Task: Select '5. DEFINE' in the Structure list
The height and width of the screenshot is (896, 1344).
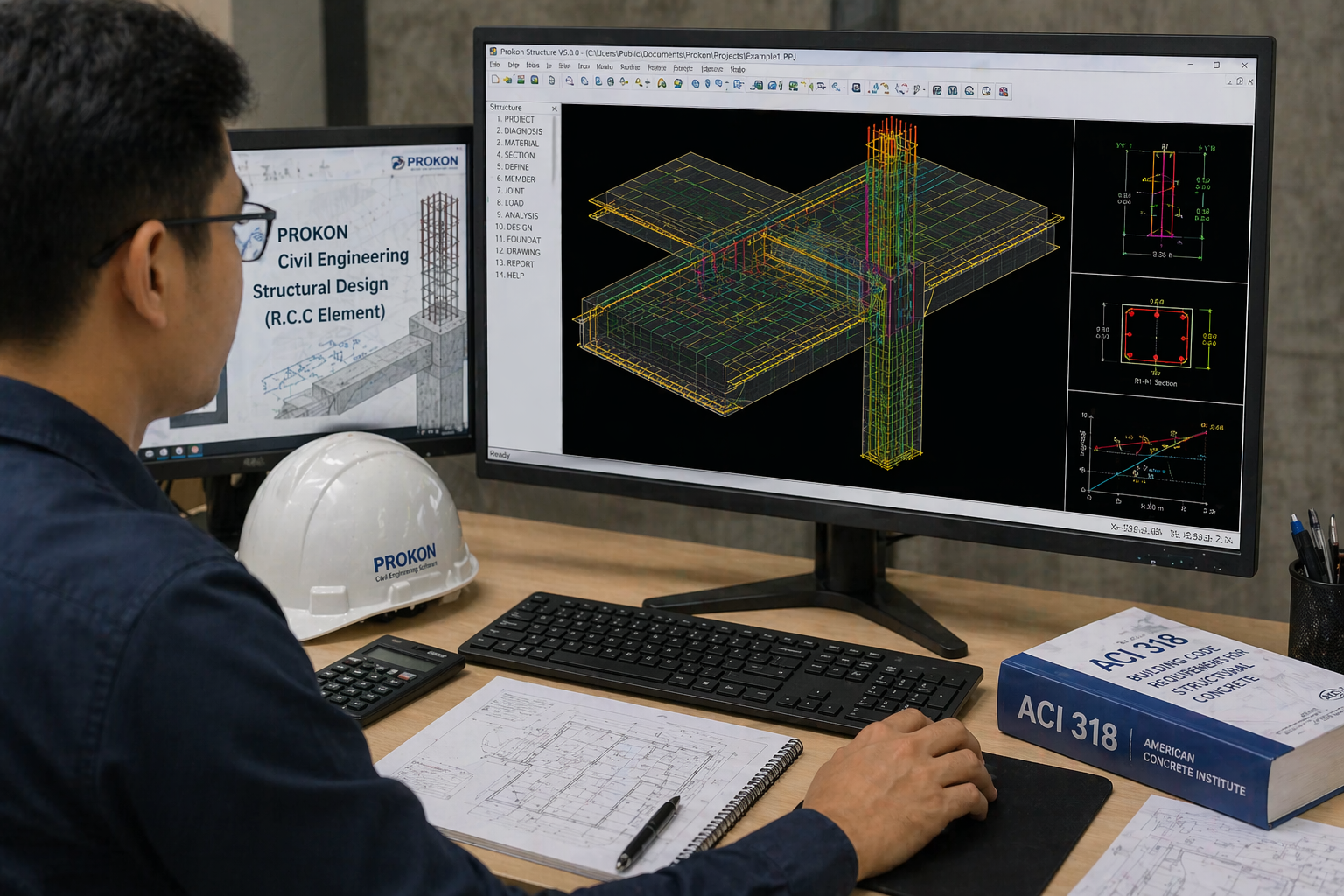Action: [513, 167]
